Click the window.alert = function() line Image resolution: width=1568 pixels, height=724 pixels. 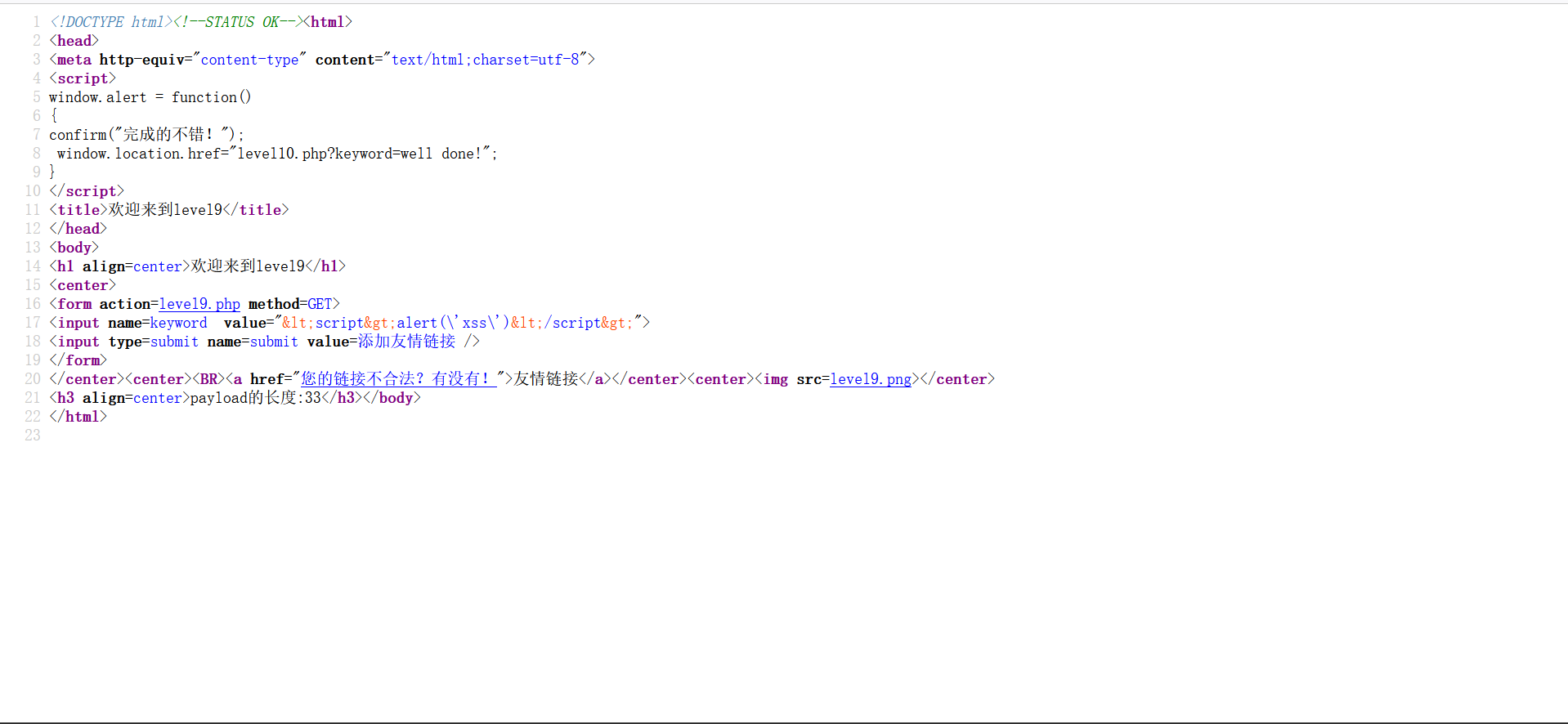tap(150, 97)
